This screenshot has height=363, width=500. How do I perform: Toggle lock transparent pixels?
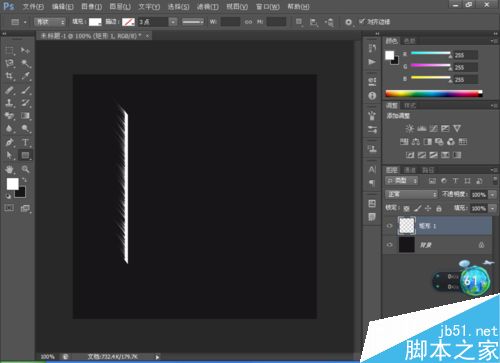(406, 209)
